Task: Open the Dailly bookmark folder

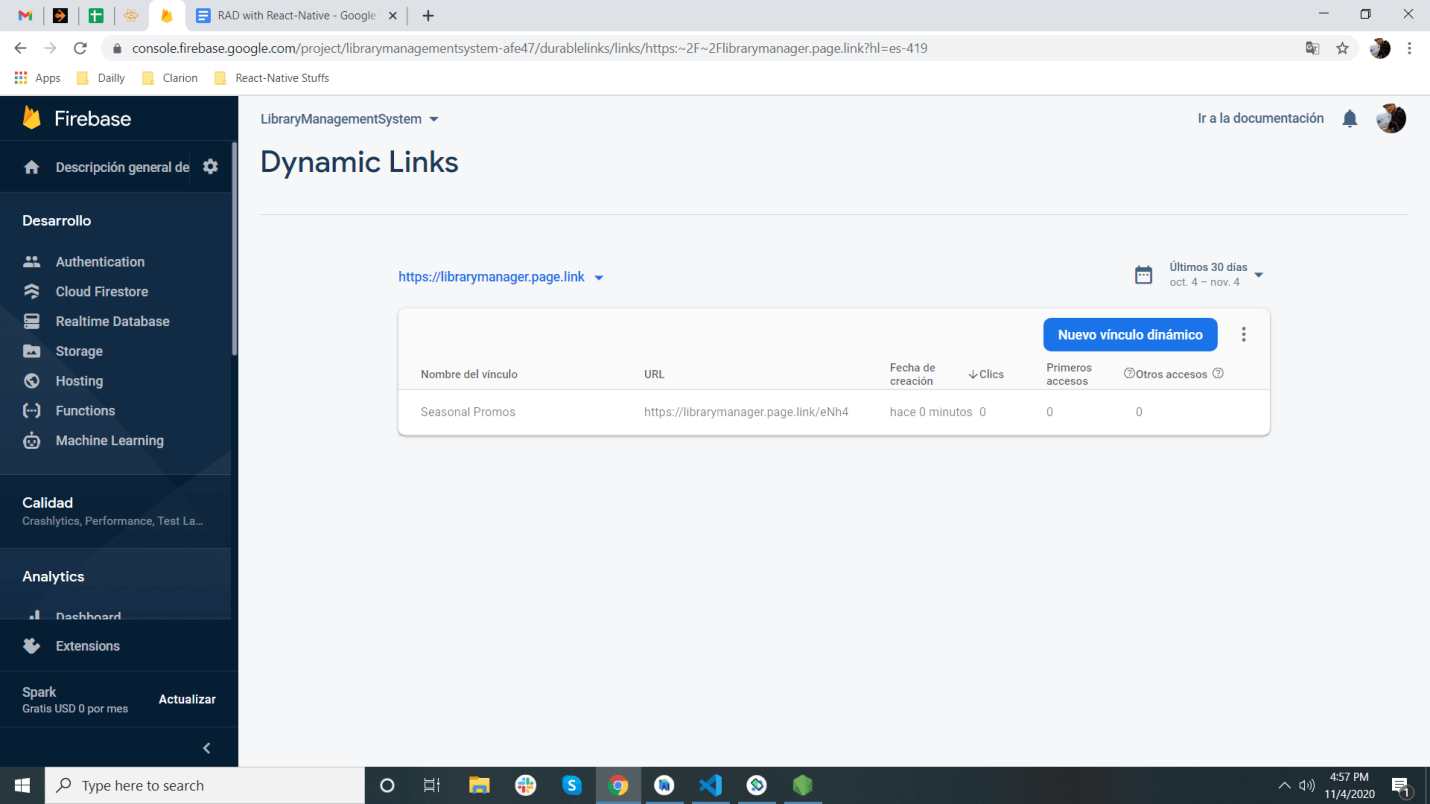Action: click(x=101, y=78)
